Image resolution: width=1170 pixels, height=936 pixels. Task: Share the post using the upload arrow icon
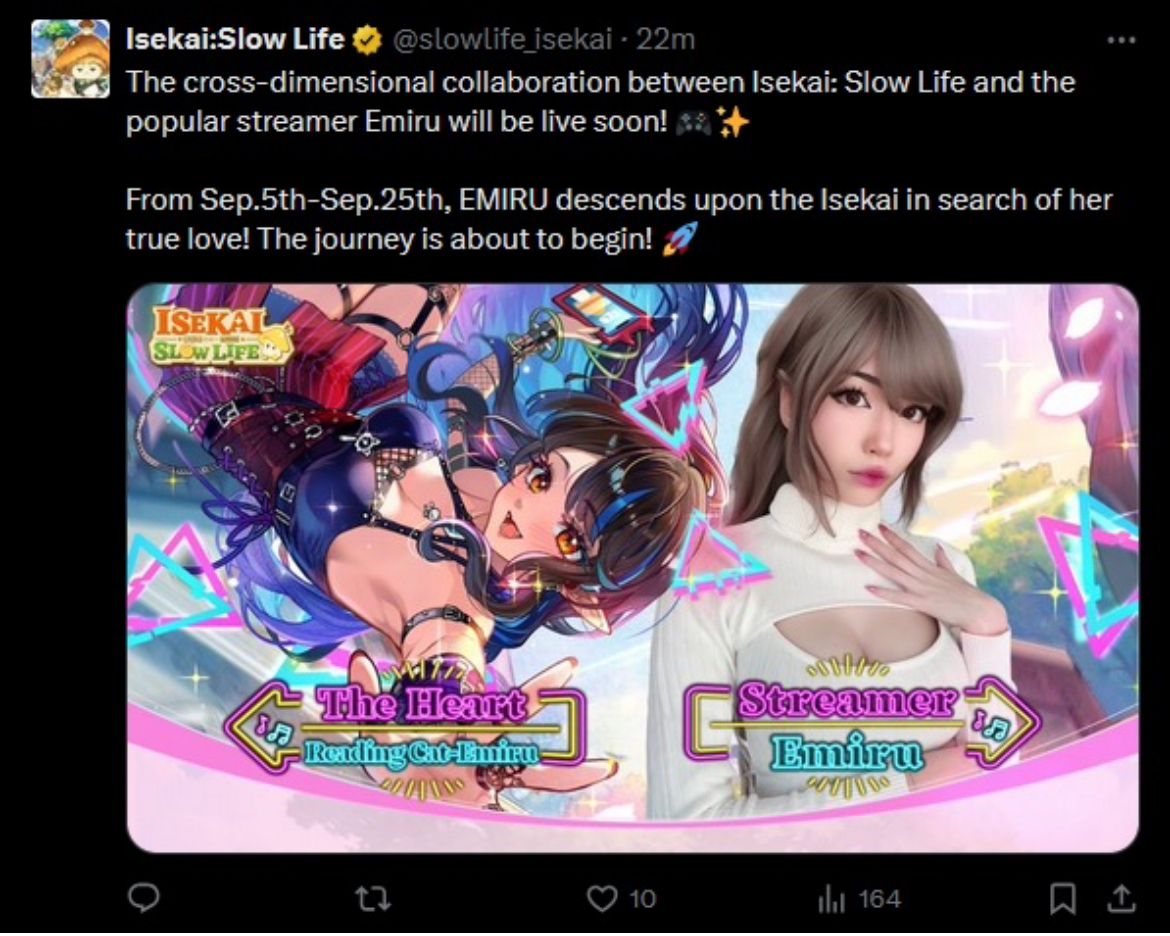coord(1120,898)
